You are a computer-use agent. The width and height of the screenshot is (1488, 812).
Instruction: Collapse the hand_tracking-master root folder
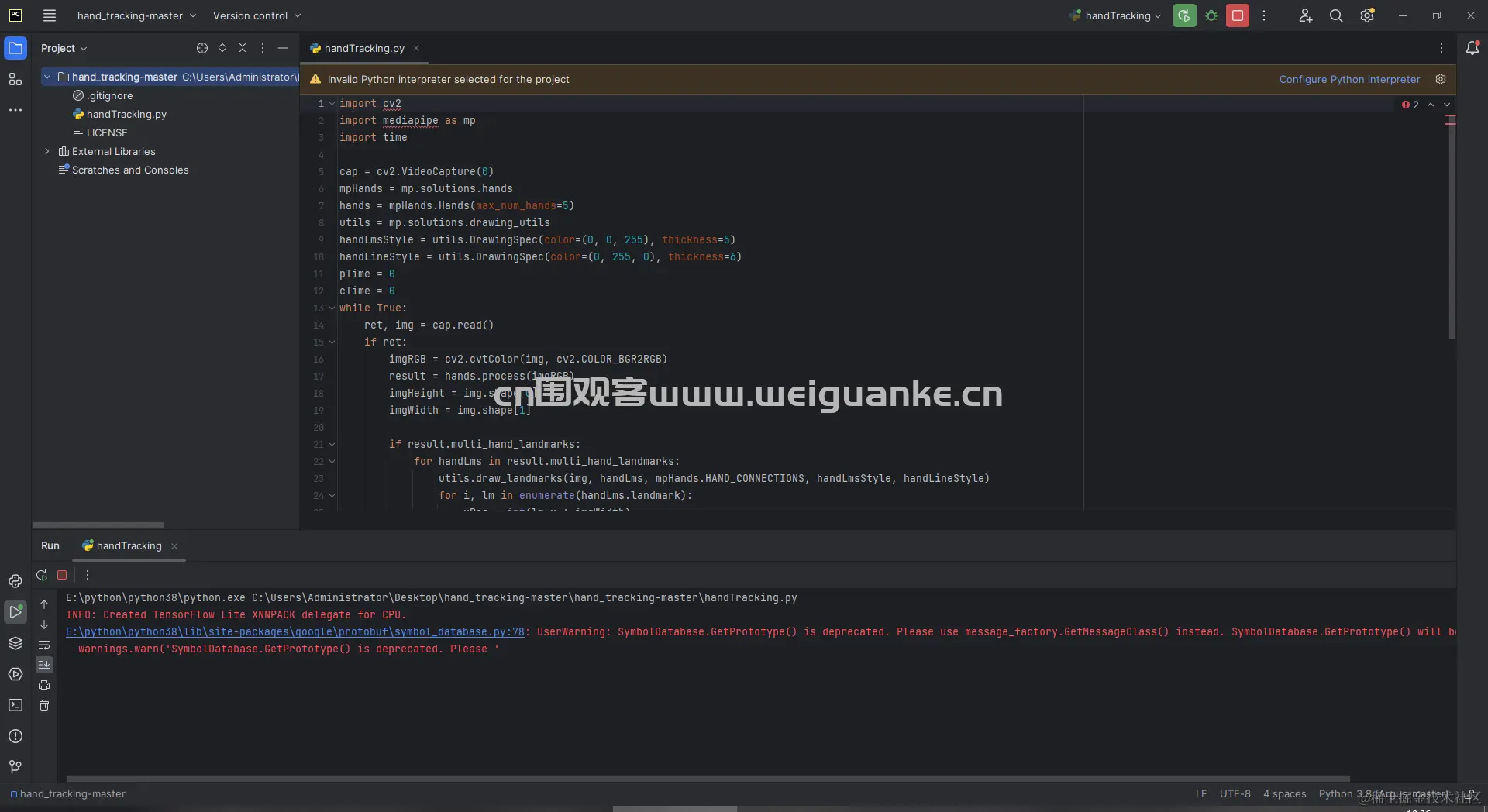click(47, 77)
